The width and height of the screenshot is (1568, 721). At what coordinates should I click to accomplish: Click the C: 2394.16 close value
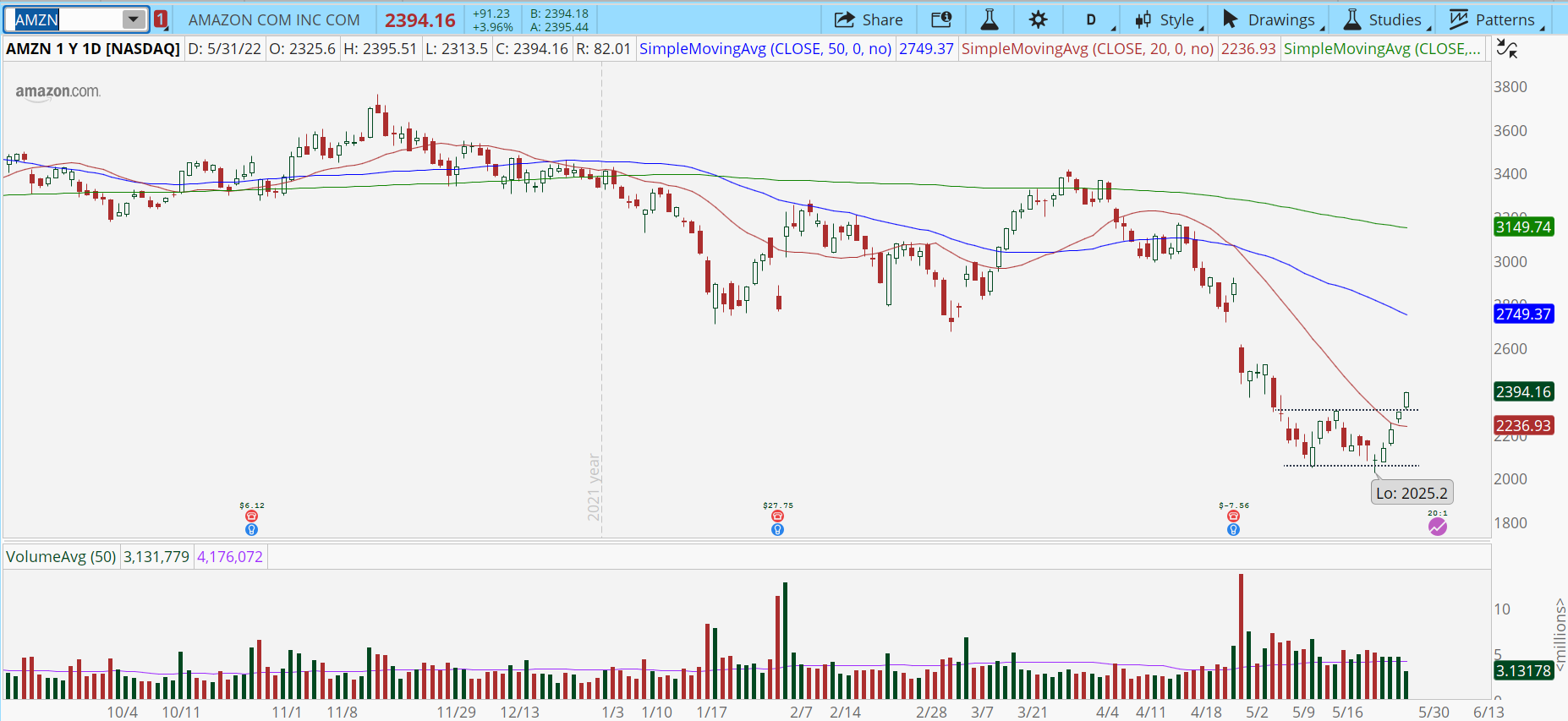[x=532, y=49]
